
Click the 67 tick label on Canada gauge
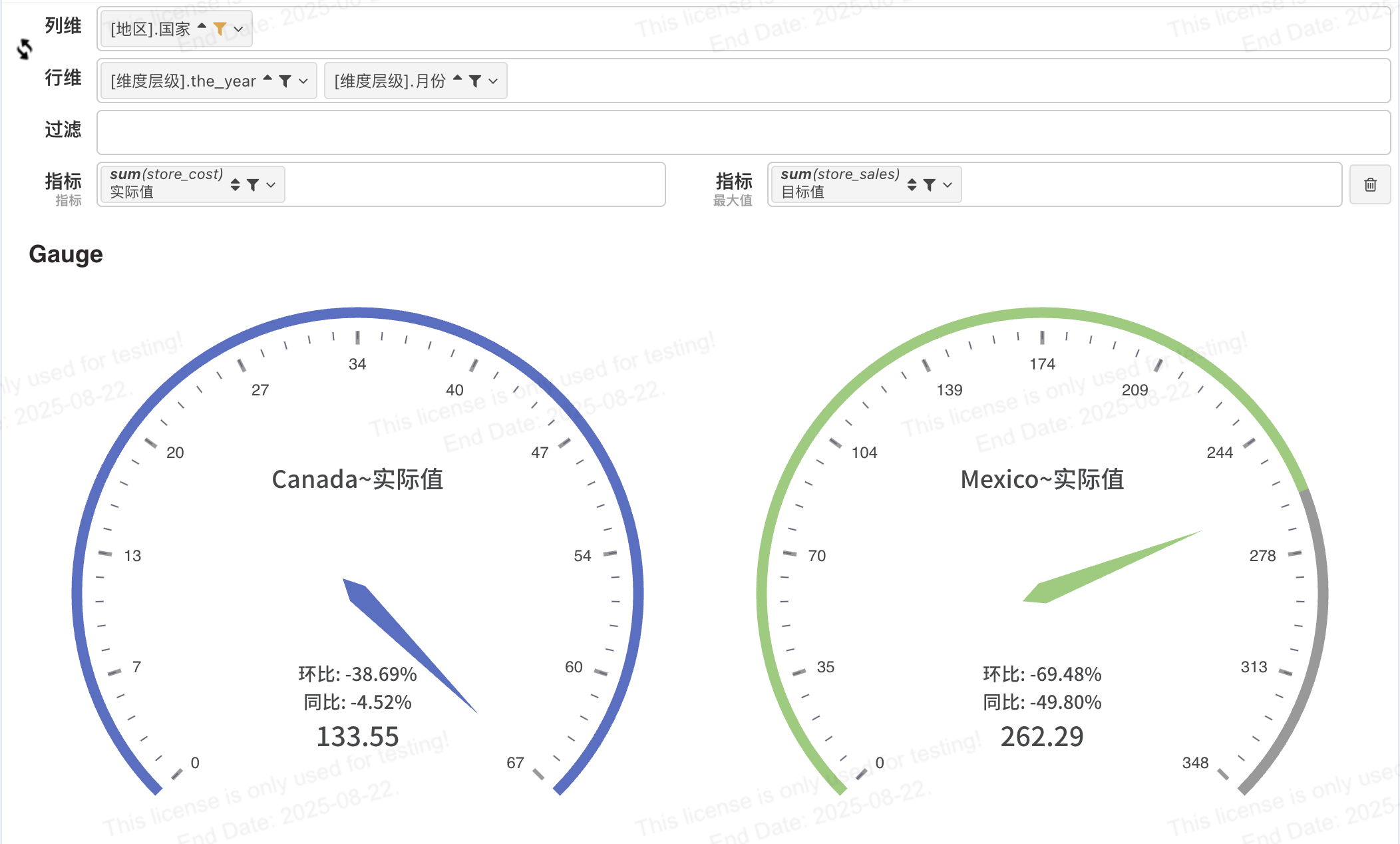click(515, 763)
